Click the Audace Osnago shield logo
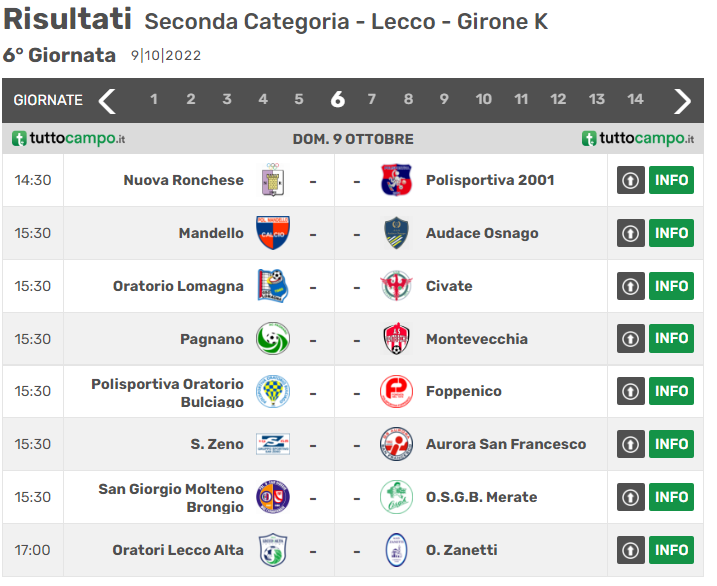The width and height of the screenshot is (717, 586). coord(396,233)
